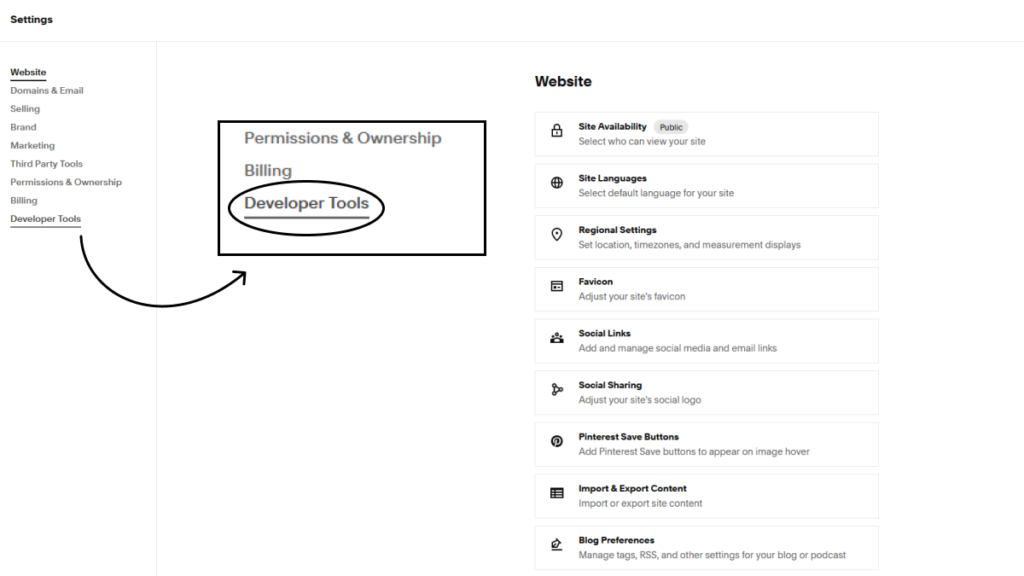This screenshot has height=576, width=1024.
Task: Click the Pinterest logo icon
Action: coord(556,441)
